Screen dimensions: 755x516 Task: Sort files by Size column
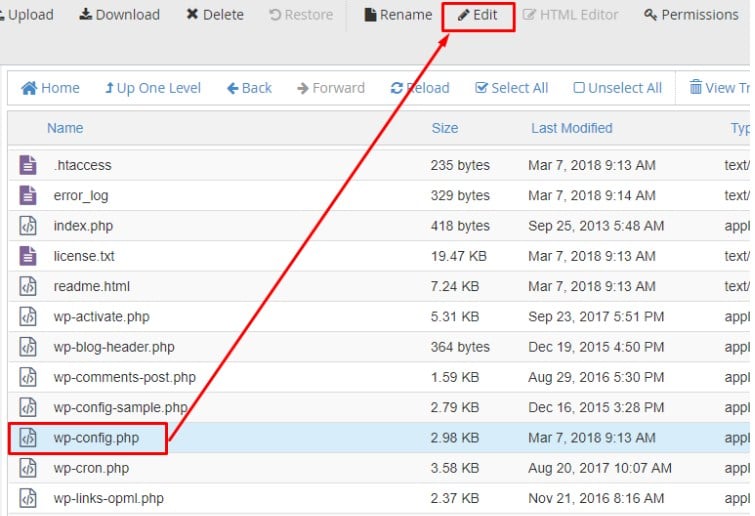coord(444,128)
